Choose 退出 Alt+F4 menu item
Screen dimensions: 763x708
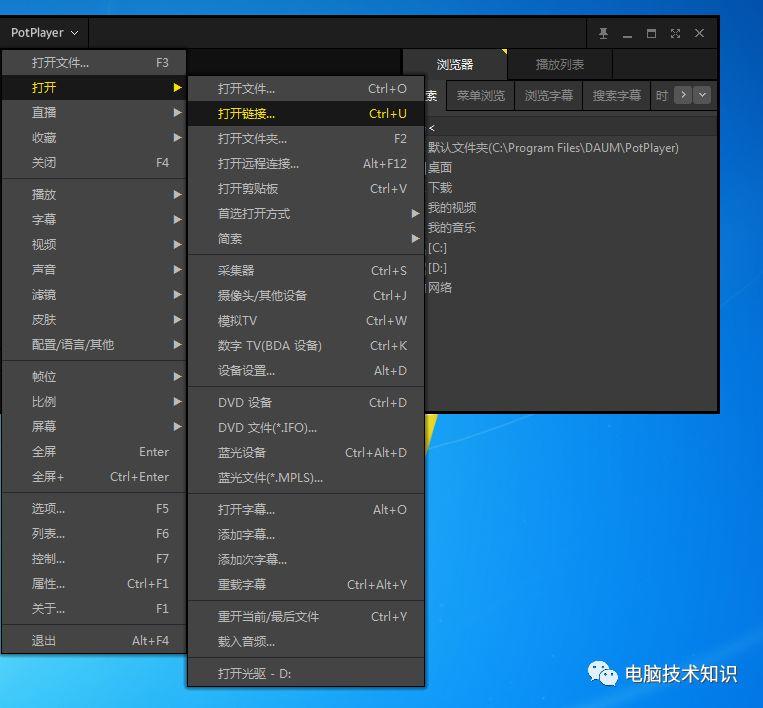coord(94,641)
